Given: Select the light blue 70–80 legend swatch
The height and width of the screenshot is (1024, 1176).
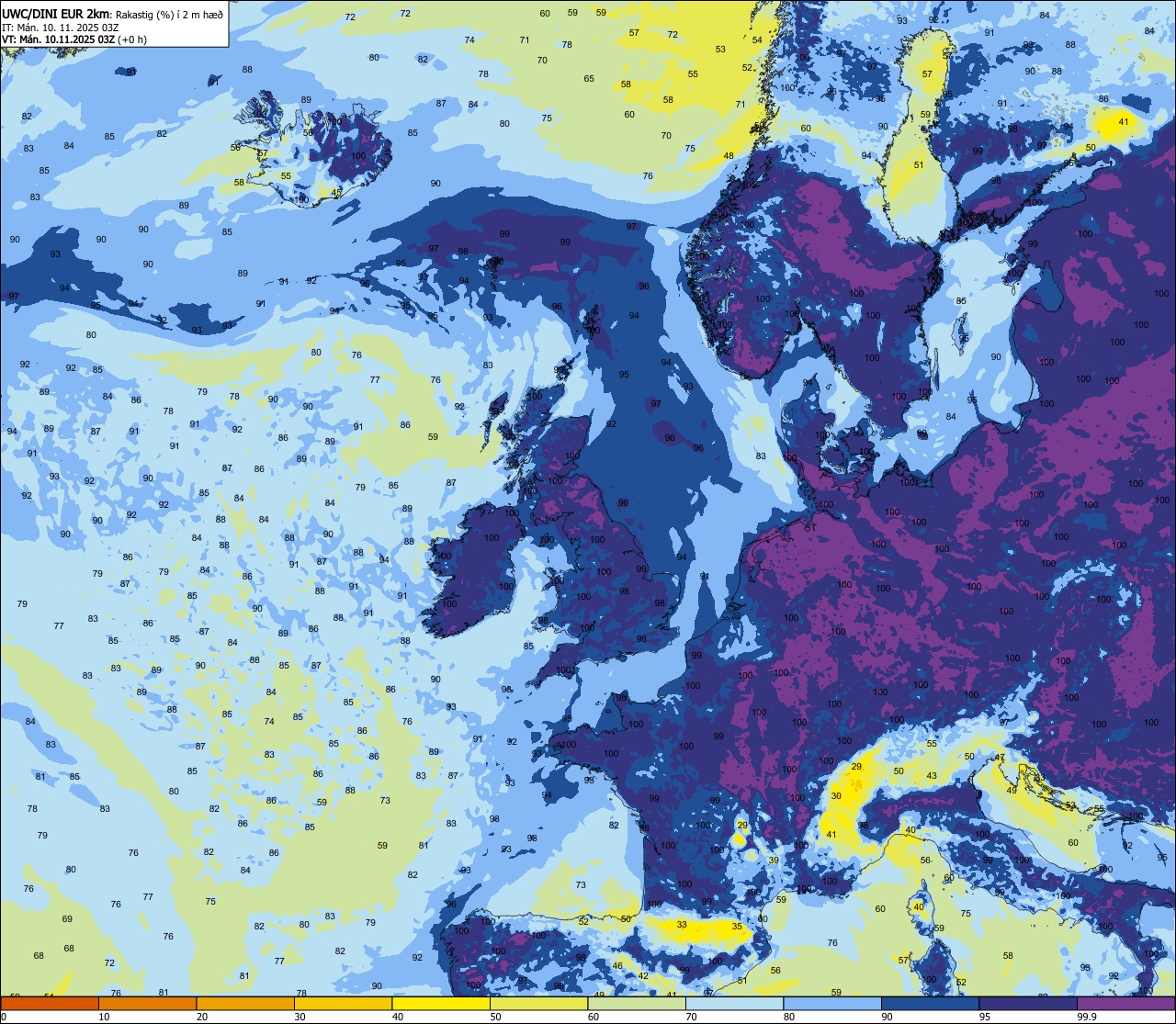Looking at the screenshot, I should 734,1003.
